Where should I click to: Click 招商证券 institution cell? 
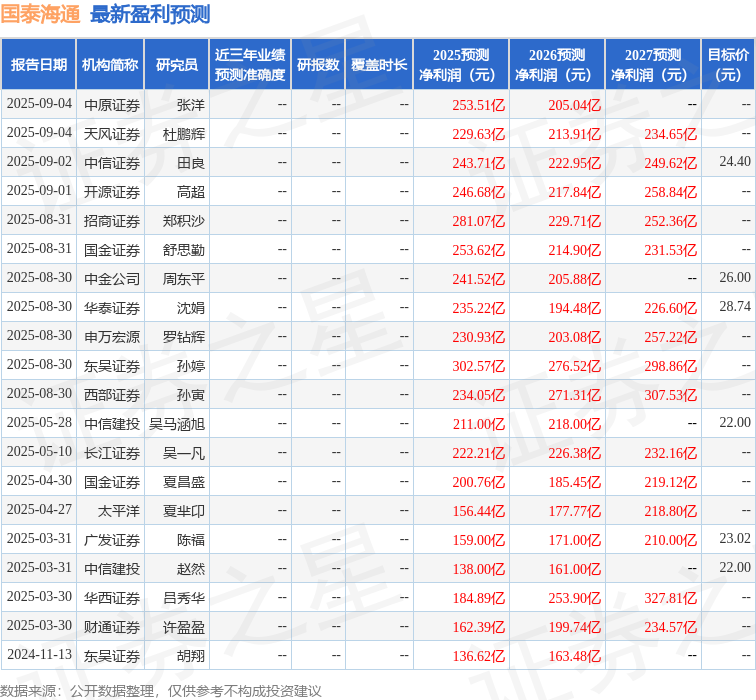click(x=112, y=221)
